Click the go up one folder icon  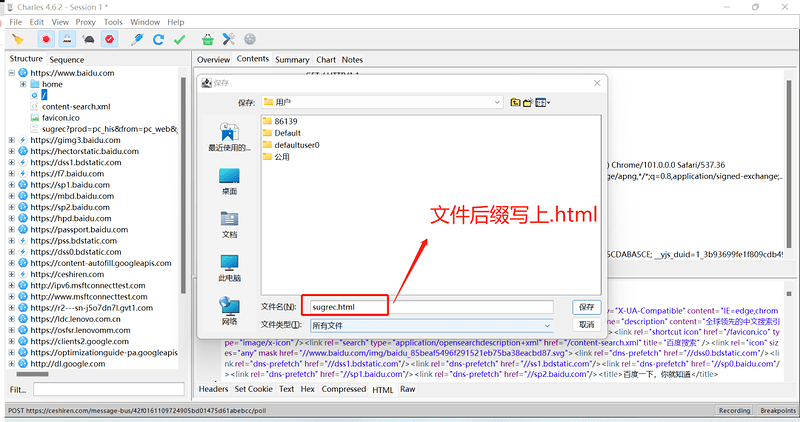tap(515, 103)
